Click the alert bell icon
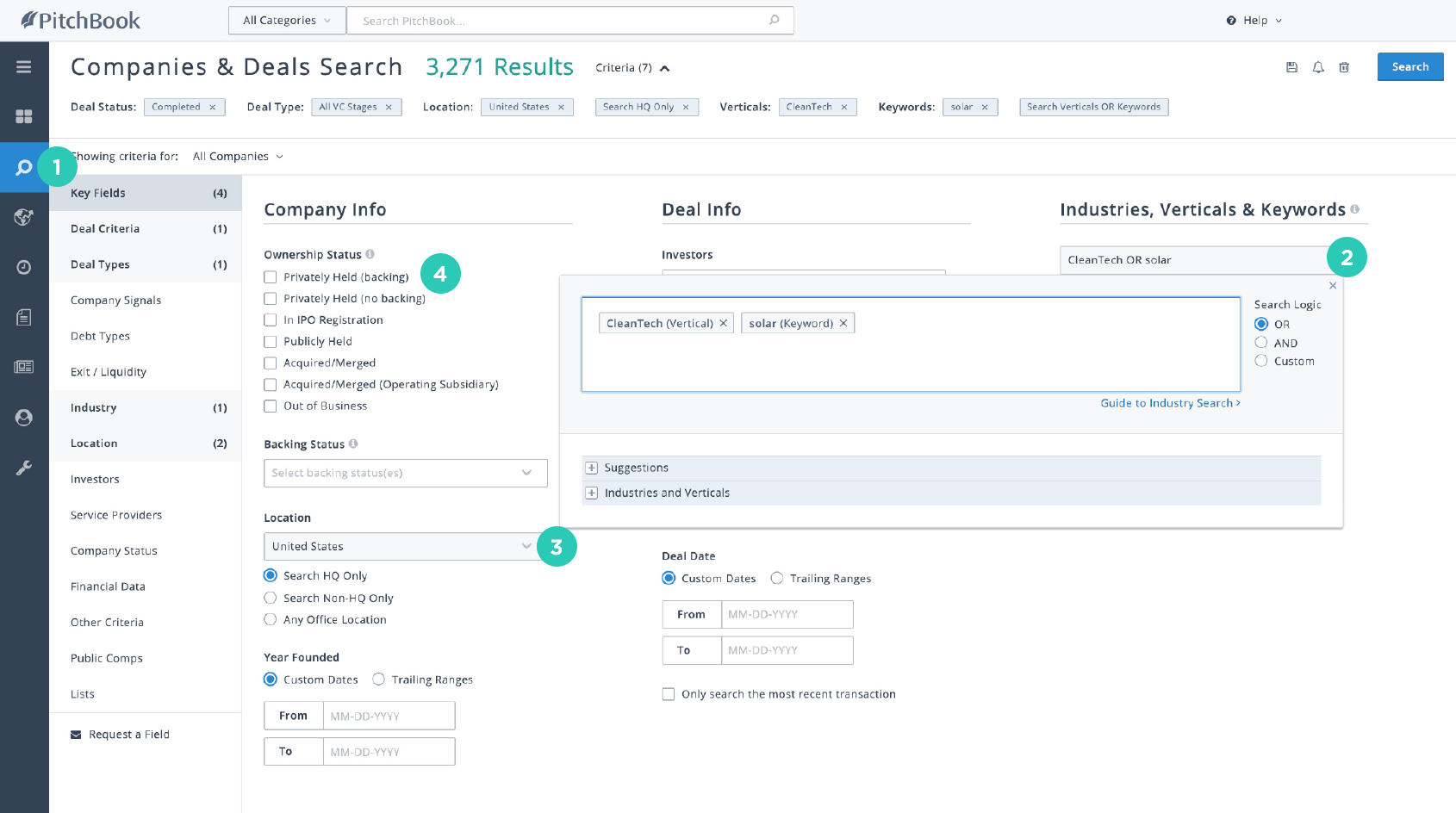This screenshot has height=813, width=1456. coord(1318,67)
